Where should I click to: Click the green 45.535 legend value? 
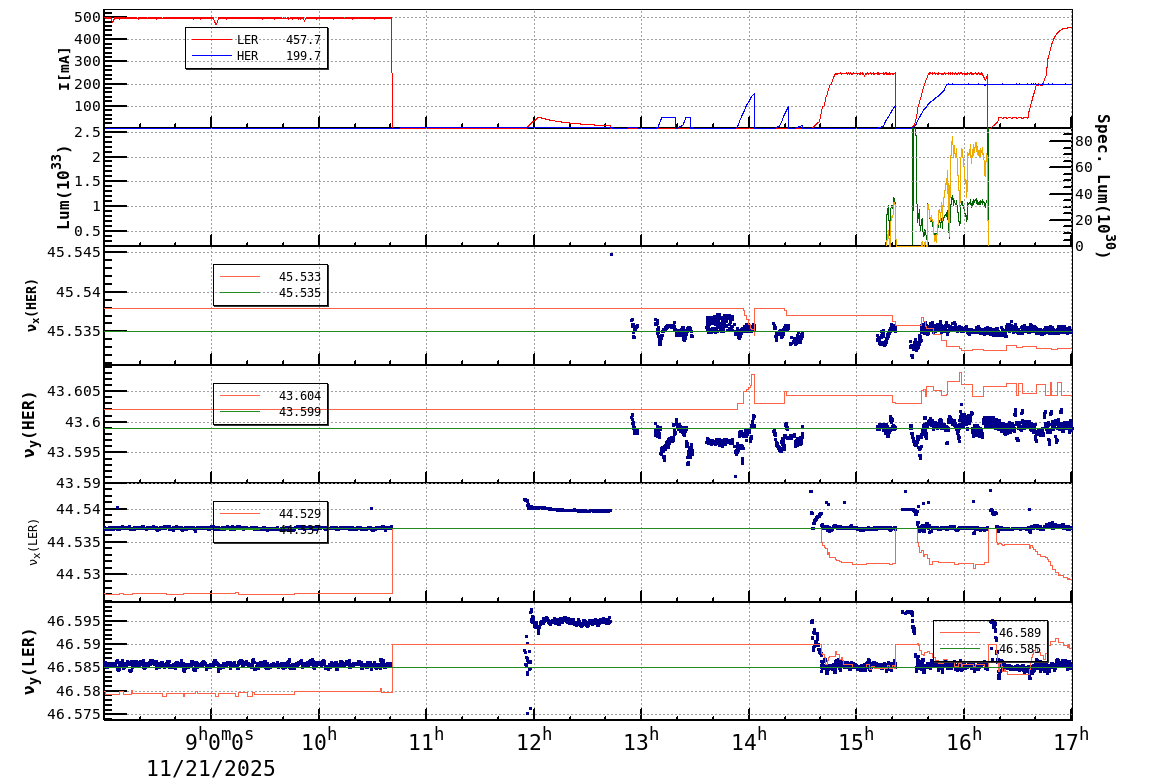(300, 293)
